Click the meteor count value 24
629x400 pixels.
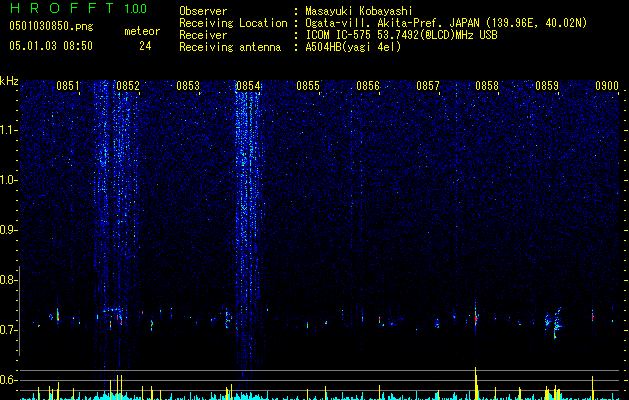pyautogui.click(x=145, y=46)
